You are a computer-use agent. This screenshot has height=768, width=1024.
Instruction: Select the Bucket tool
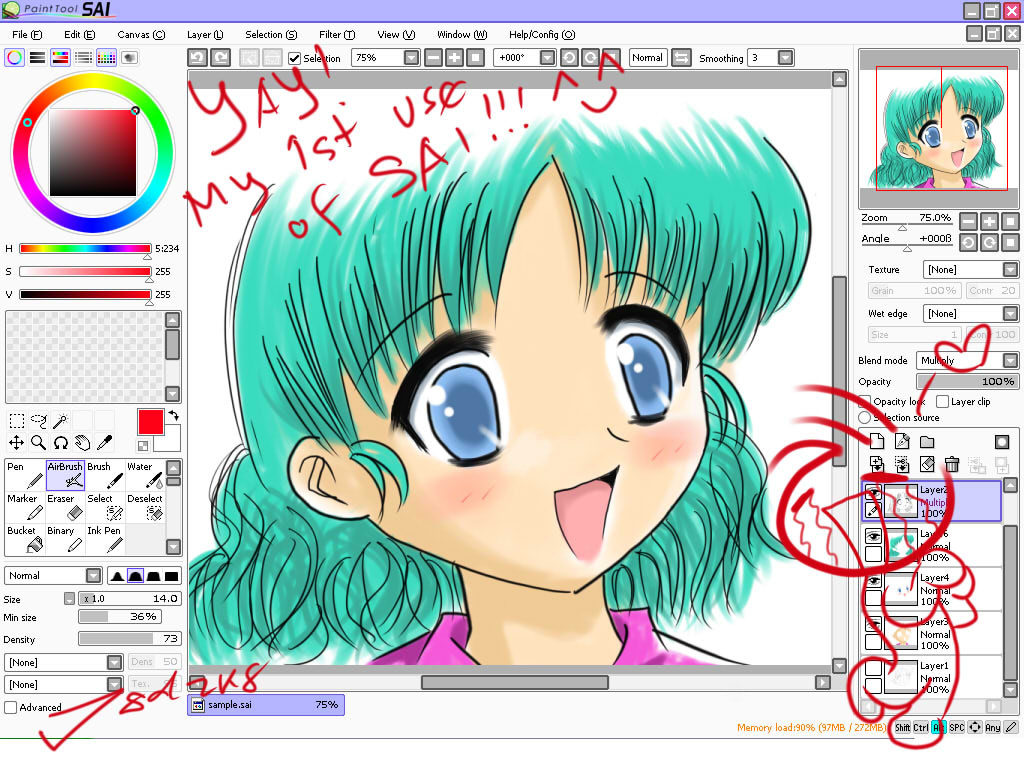tap(25, 539)
